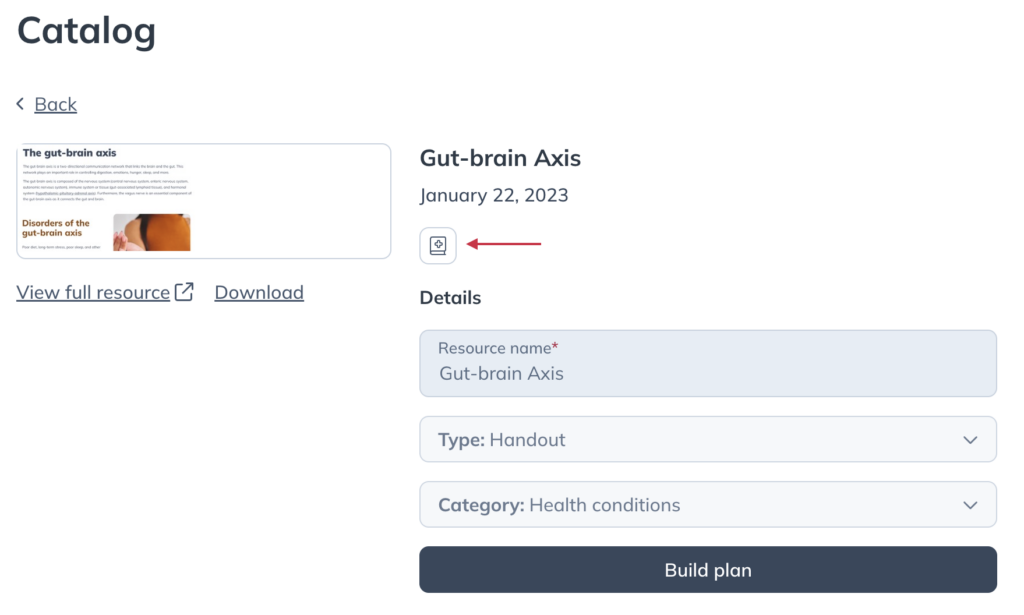This screenshot has height=615, width=1024.
Task: Click the photo inside the handout preview
Action: pos(152,232)
